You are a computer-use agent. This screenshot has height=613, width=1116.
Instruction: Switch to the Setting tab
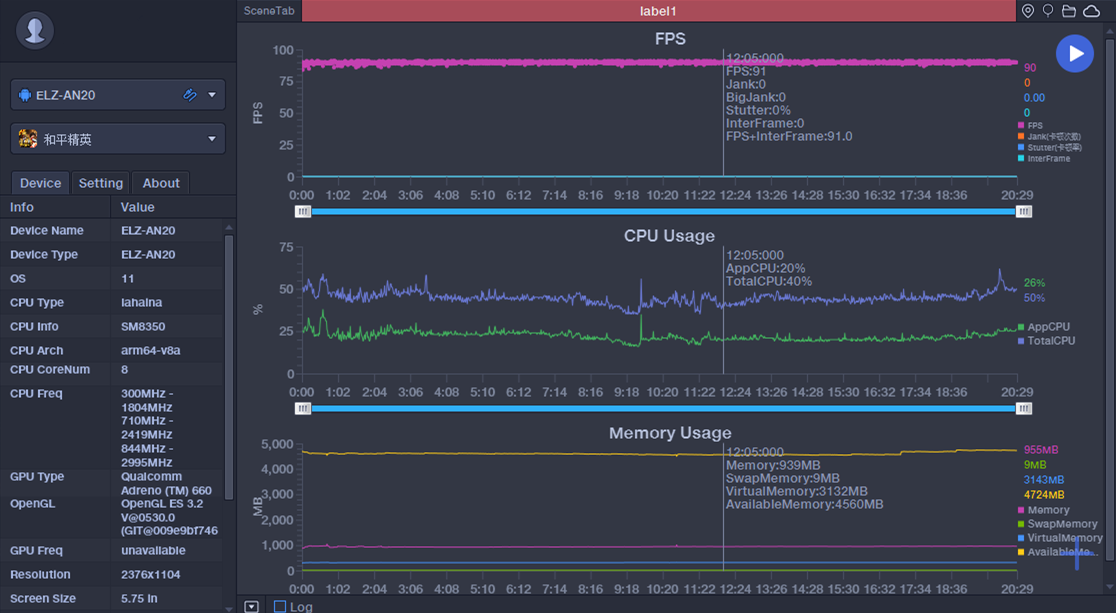101,183
